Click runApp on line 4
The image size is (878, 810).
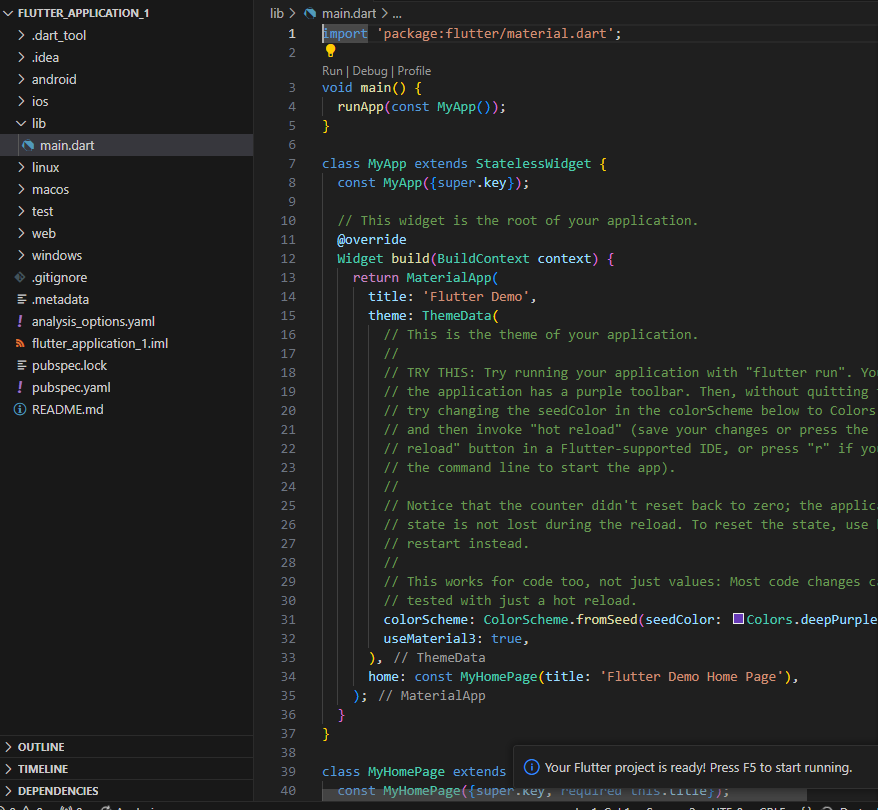360,106
